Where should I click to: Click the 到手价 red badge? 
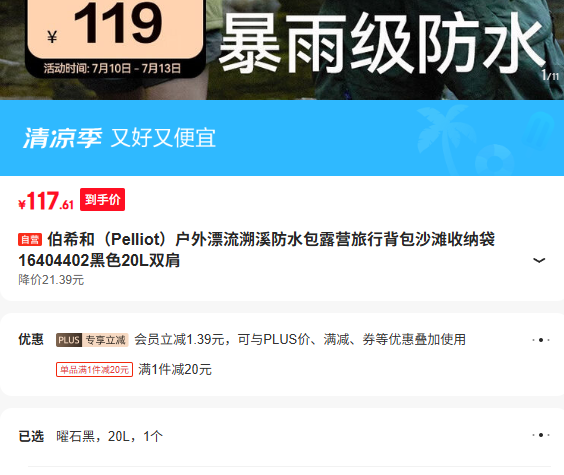(x=103, y=200)
